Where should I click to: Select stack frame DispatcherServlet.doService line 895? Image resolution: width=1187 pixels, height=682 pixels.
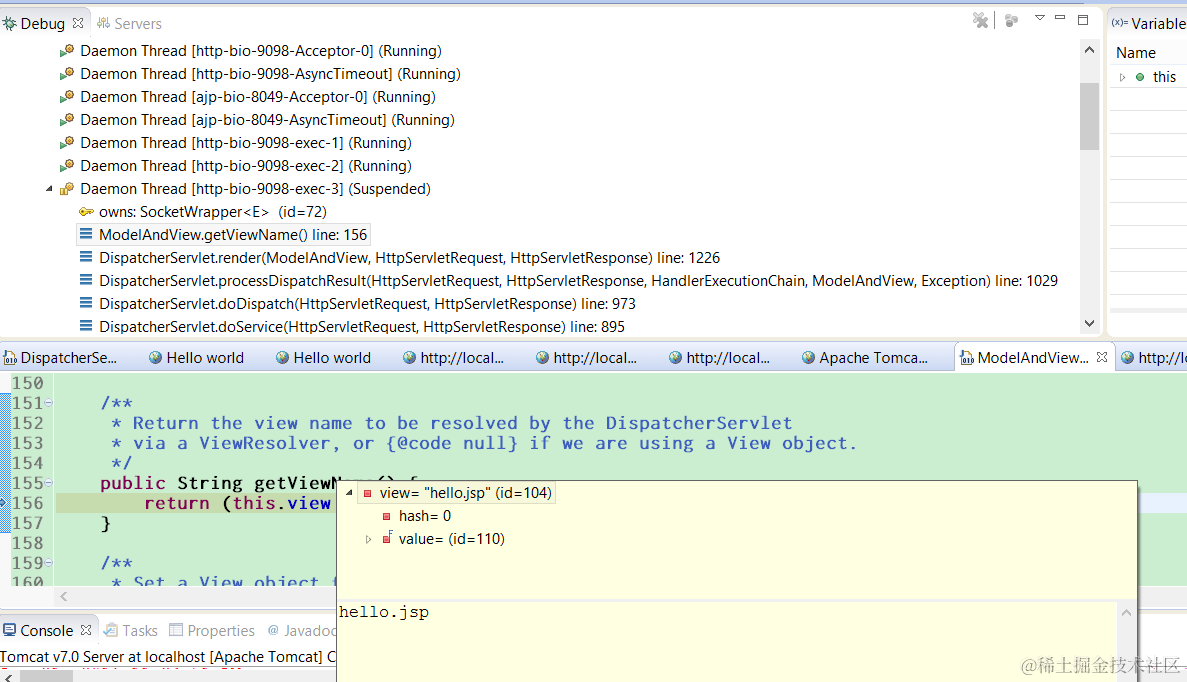coord(362,327)
